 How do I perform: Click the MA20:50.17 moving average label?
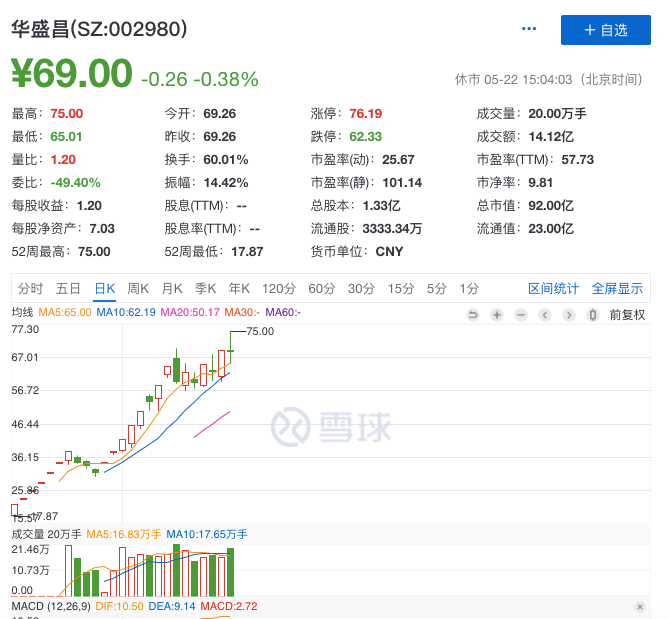click(190, 312)
